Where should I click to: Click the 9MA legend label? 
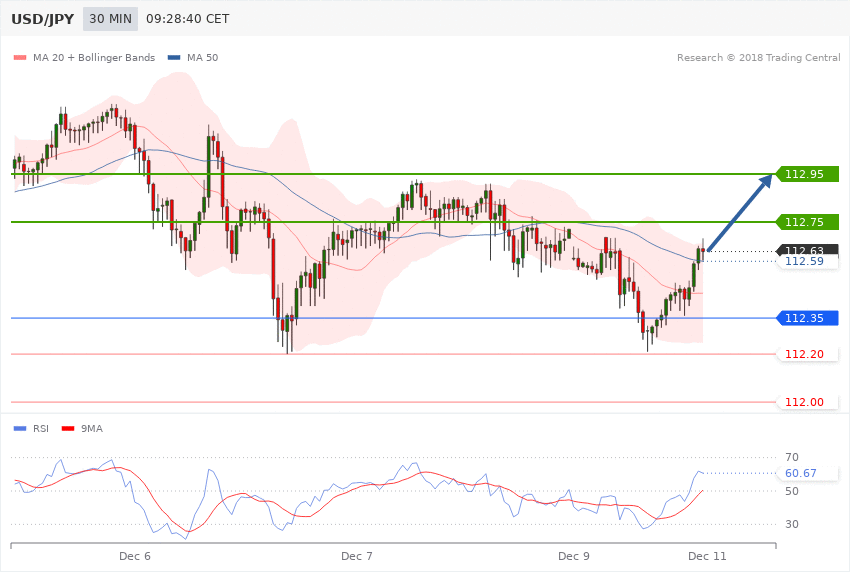pyautogui.click(x=92, y=429)
